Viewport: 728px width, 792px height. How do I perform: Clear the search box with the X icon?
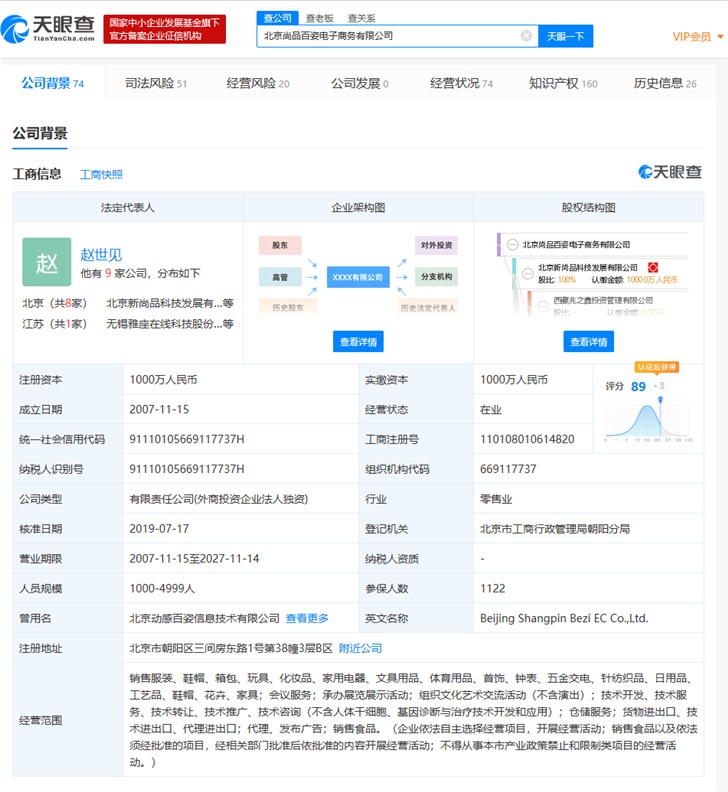click(526, 36)
